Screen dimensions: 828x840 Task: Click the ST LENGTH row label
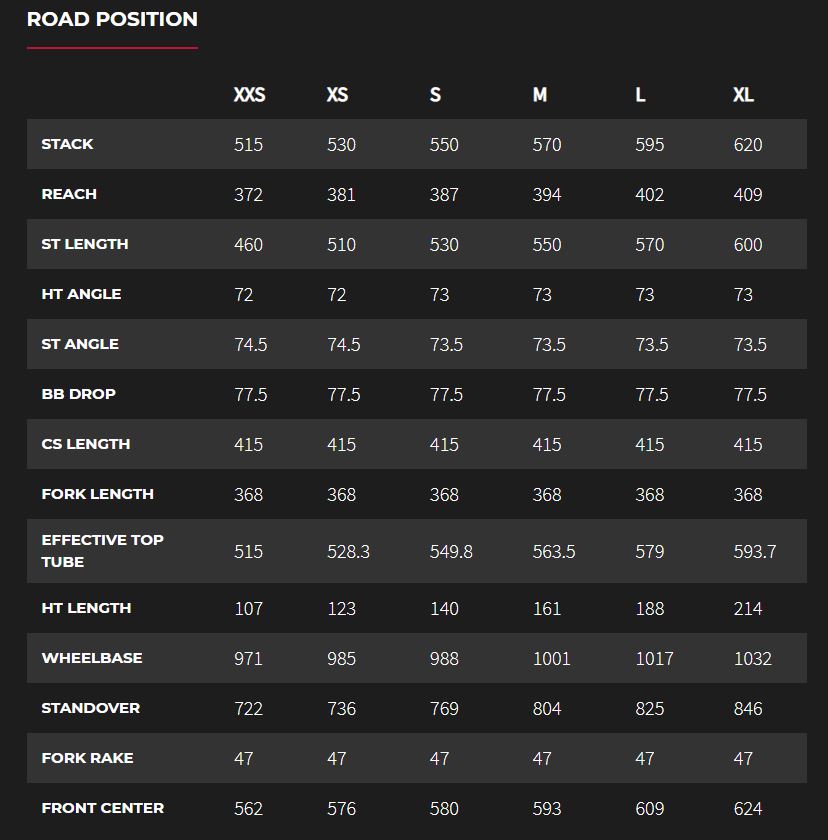tap(85, 244)
